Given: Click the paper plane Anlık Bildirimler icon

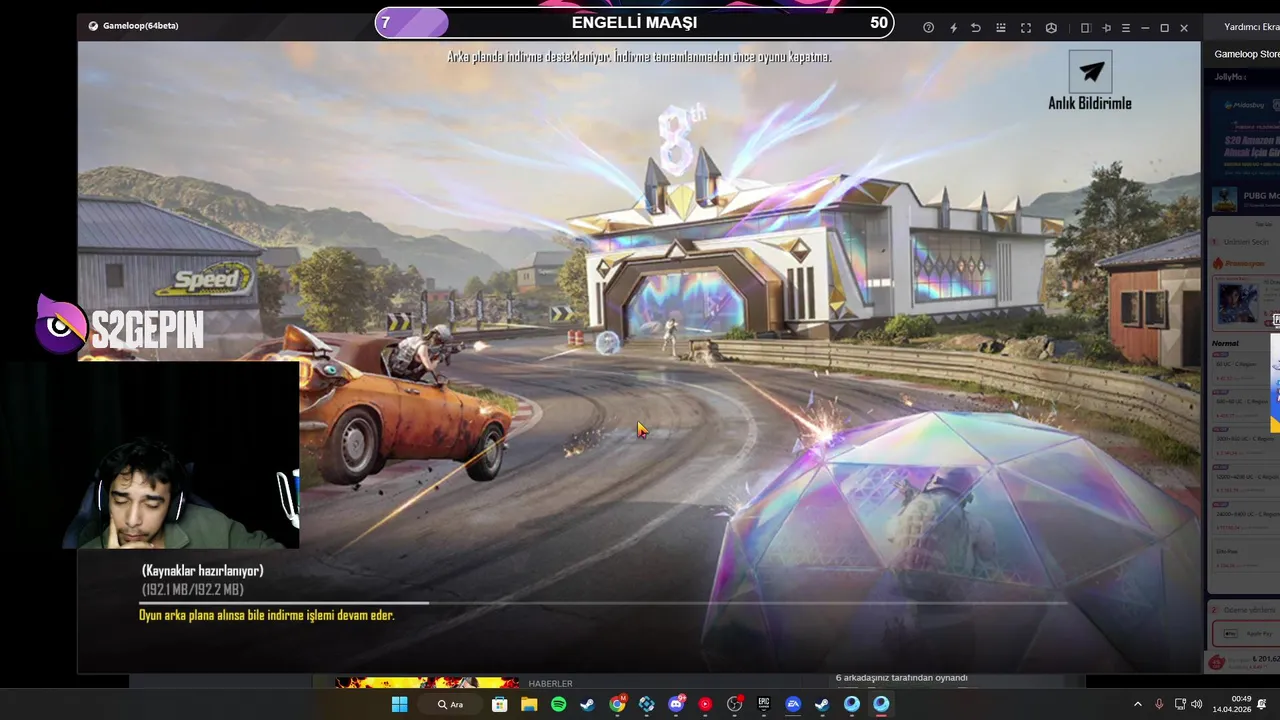Looking at the screenshot, I should click(x=1091, y=71).
